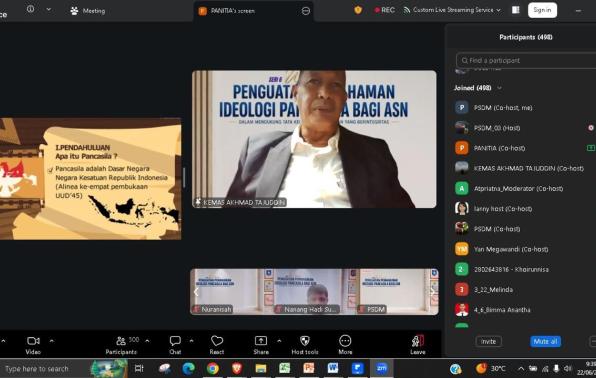Expand the Participants options arrow
The width and height of the screenshot is (596, 378).
click(147, 341)
